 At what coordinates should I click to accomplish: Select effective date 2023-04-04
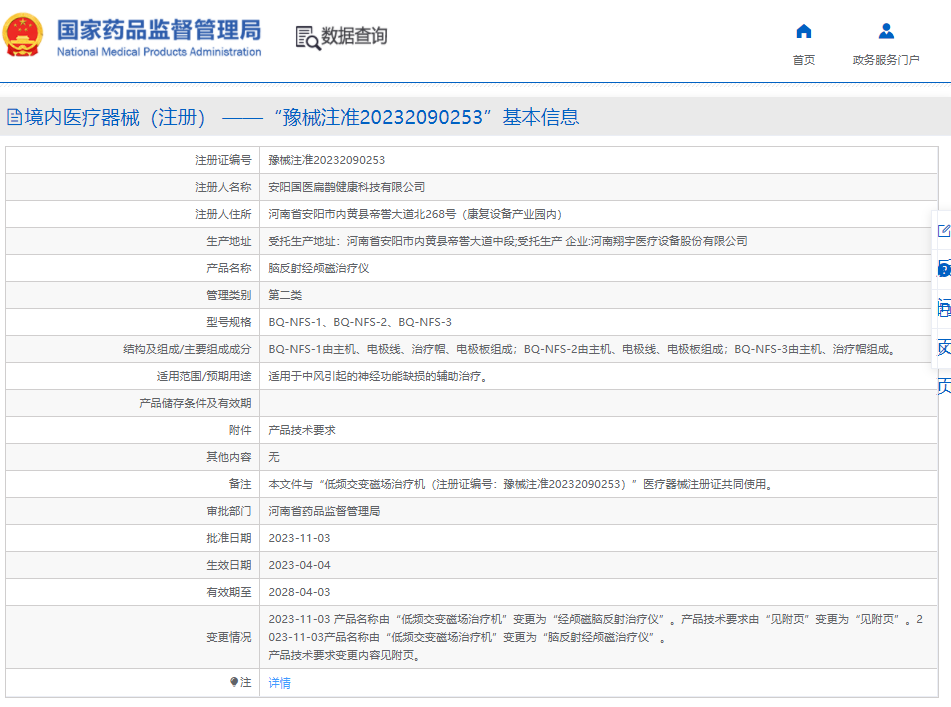[300, 565]
